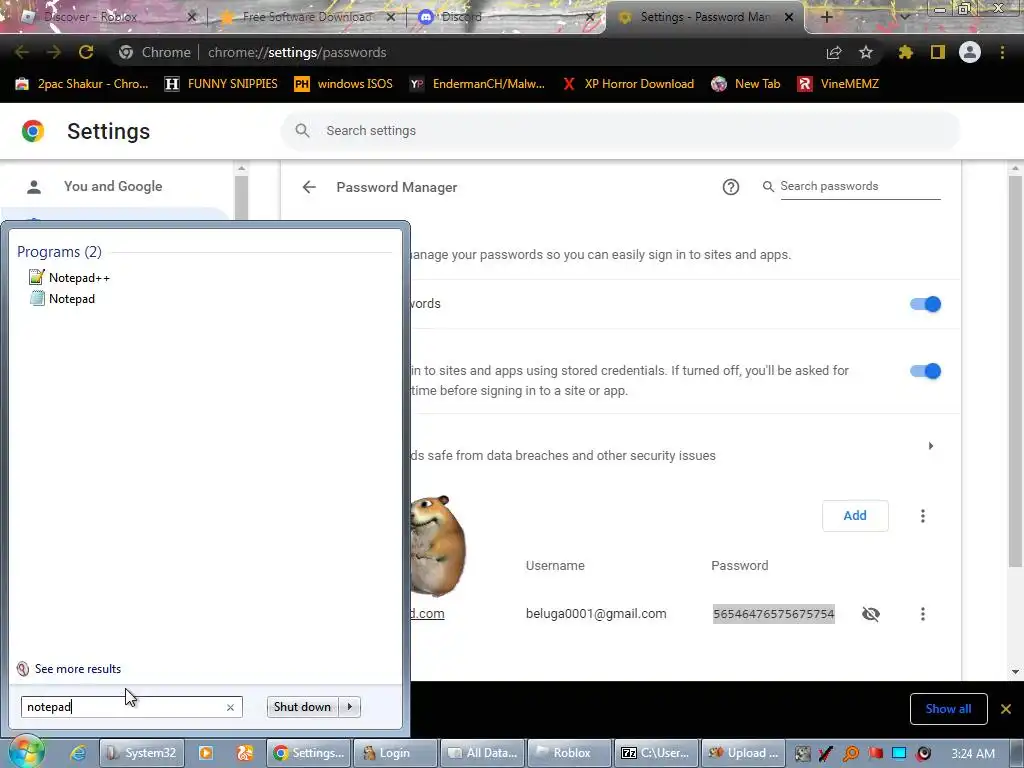Image resolution: width=1024 pixels, height=768 pixels.
Task: Open the saved passwords three-dot menu beside Add
Action: (923, 516)
